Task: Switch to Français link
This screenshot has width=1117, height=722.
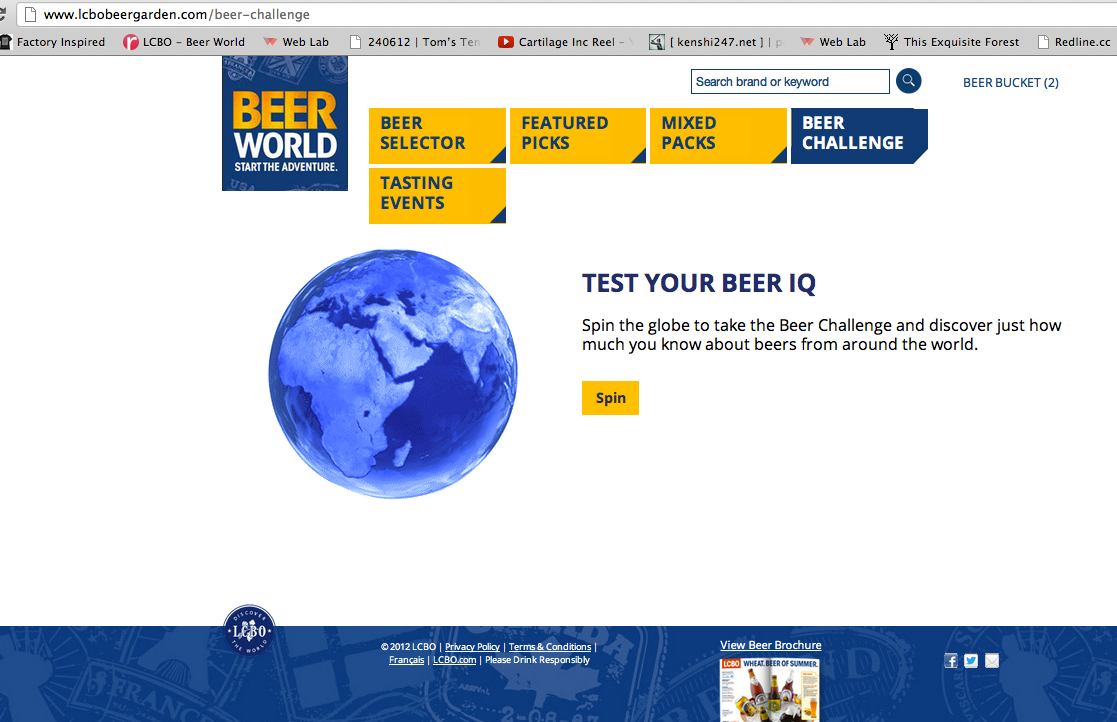Action: [407, 660]
